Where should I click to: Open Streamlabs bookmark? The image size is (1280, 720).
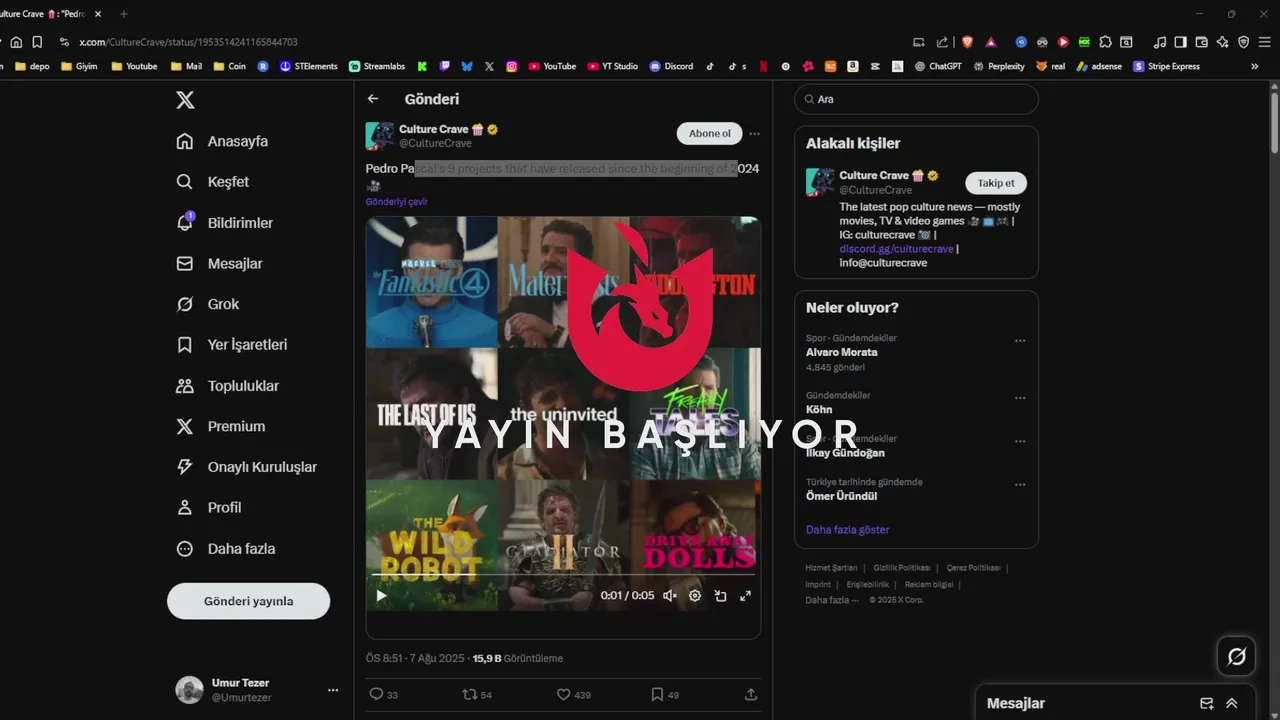[377, 66]
